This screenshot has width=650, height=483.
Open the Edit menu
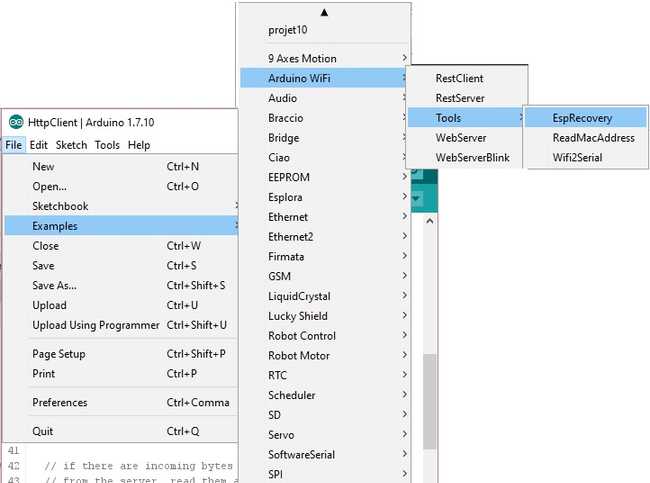[39, 145]
